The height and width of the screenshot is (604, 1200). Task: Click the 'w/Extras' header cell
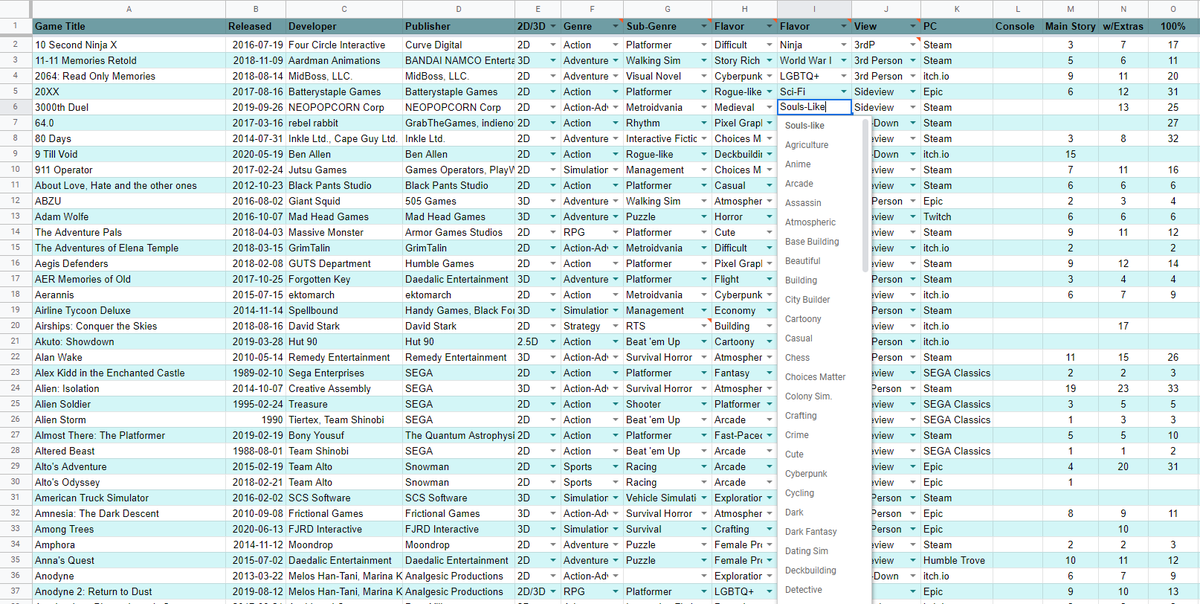click(1123, 26)
